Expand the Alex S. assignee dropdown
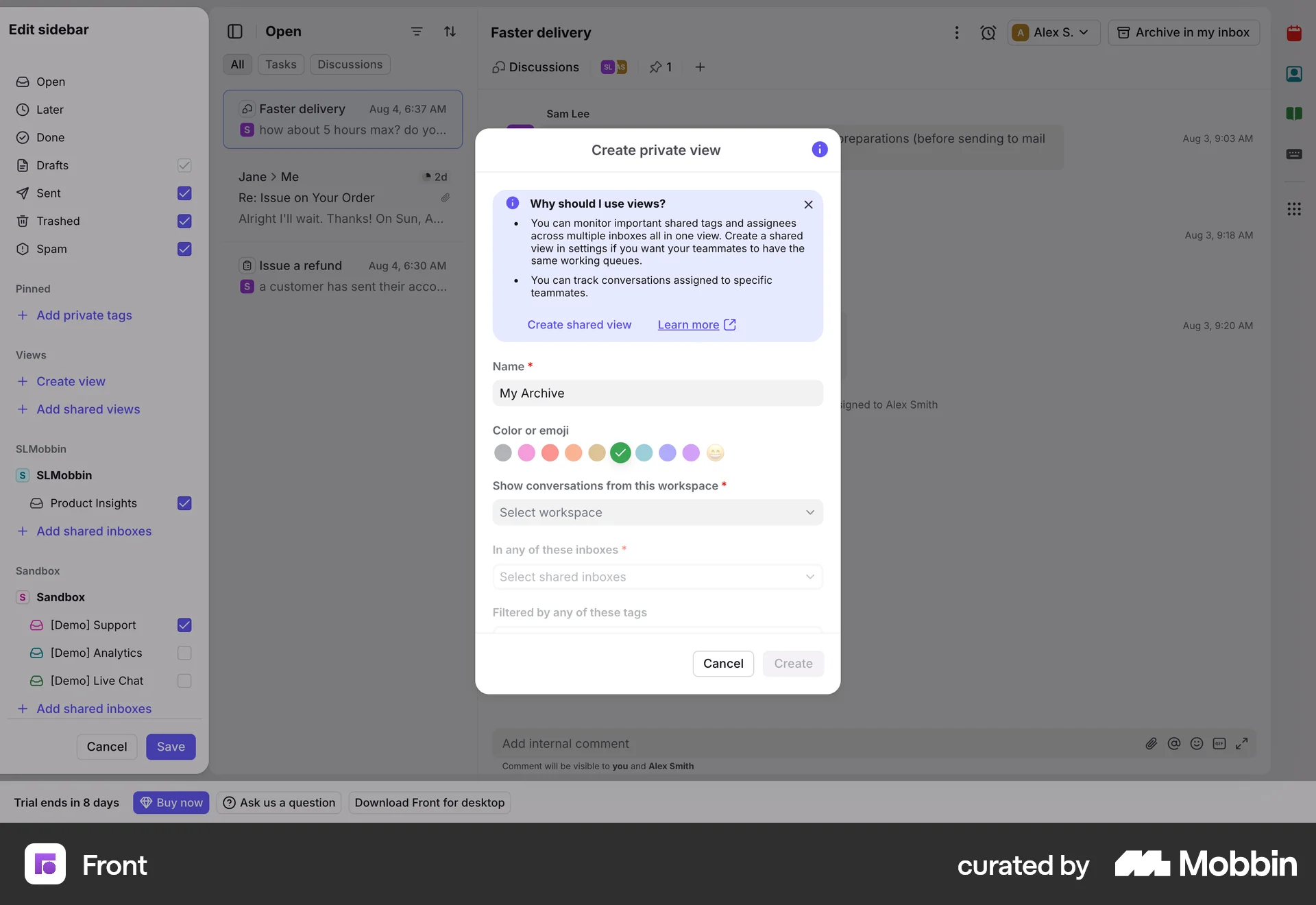The image size is (1316, 905). coord(1052,32)
